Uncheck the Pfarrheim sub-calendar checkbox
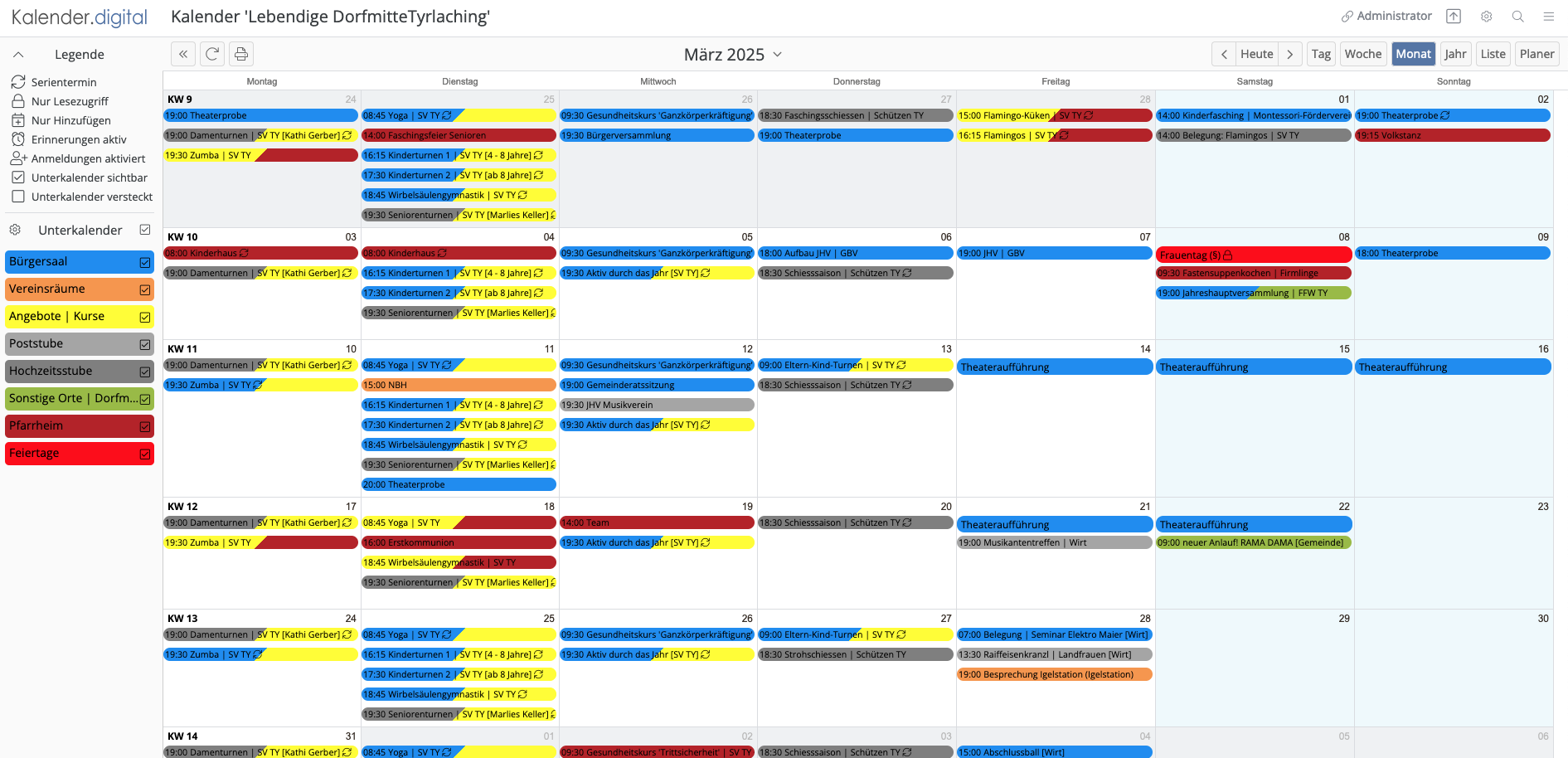This screenshot has height=758, width=1568. coord(145,426)
